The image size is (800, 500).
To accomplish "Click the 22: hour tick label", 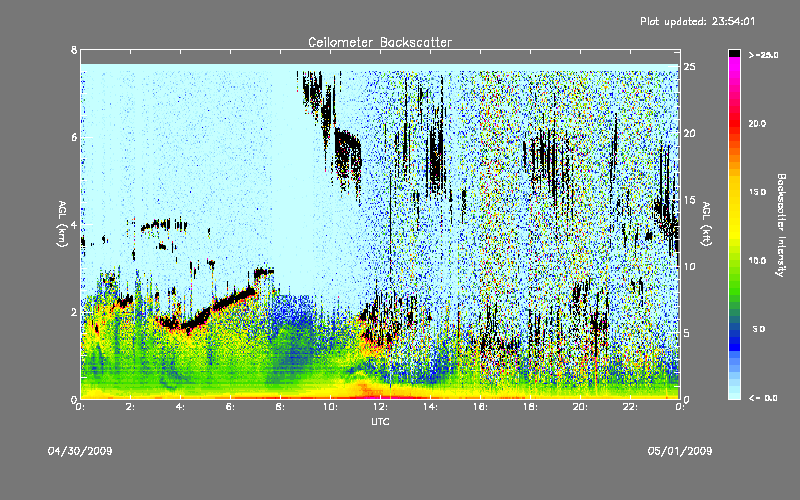I will (630, 407).
